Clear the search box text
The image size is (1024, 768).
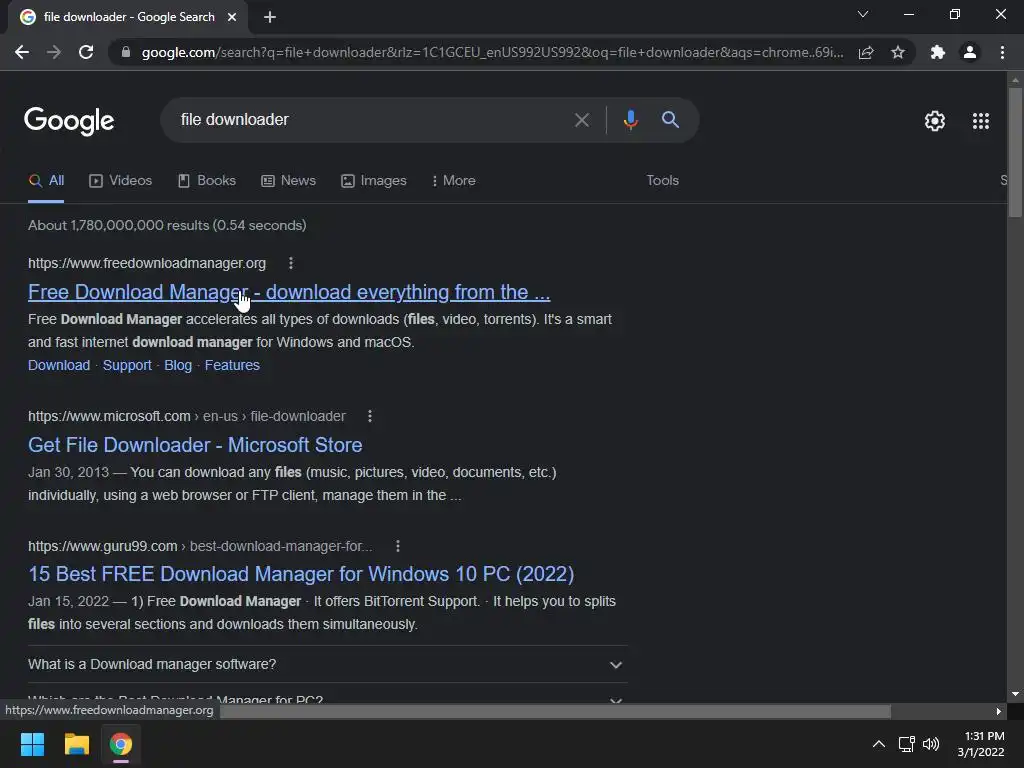tap(581, 120)
